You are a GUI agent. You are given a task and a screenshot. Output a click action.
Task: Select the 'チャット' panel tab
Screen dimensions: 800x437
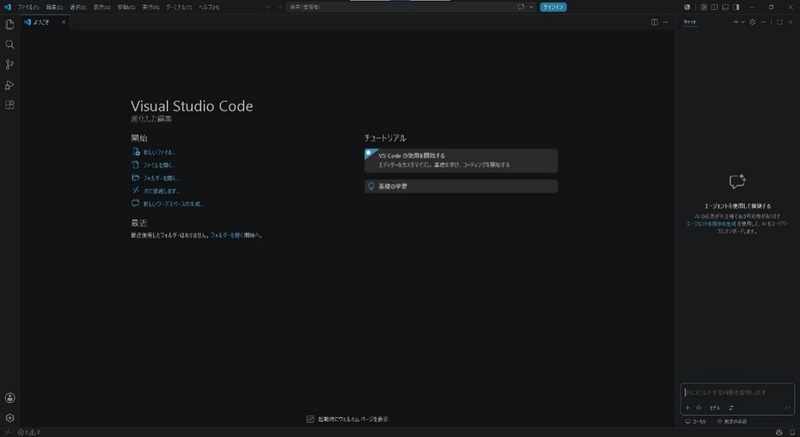tap(690, 22)
